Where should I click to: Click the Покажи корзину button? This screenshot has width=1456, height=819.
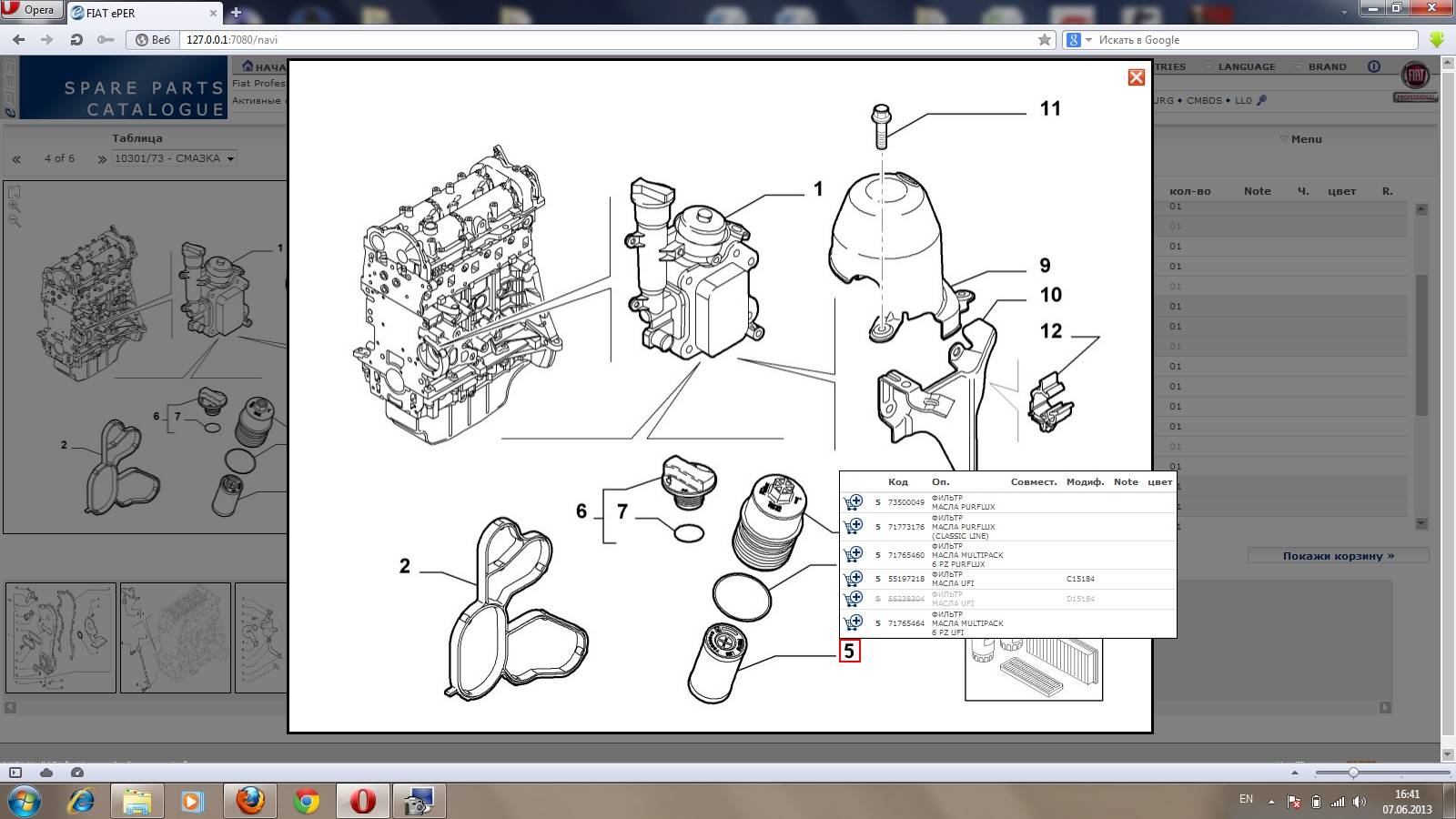coord(1338,556)
